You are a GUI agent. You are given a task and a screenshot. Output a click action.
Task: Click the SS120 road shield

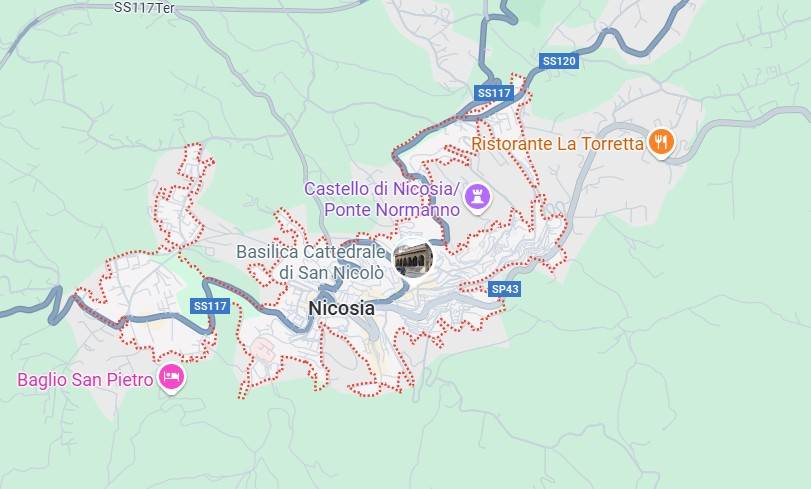(x=559, y=61)
